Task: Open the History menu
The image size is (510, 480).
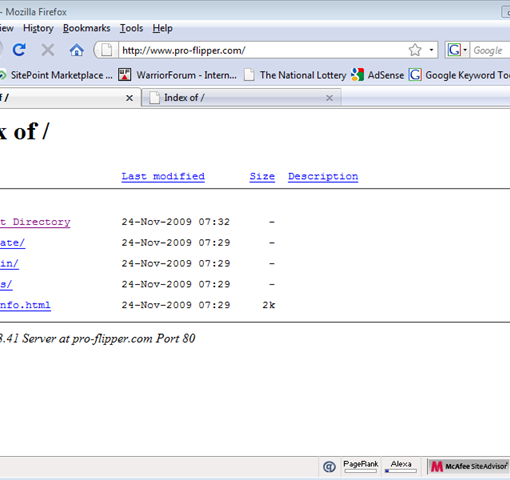Action: pos(38,28)
